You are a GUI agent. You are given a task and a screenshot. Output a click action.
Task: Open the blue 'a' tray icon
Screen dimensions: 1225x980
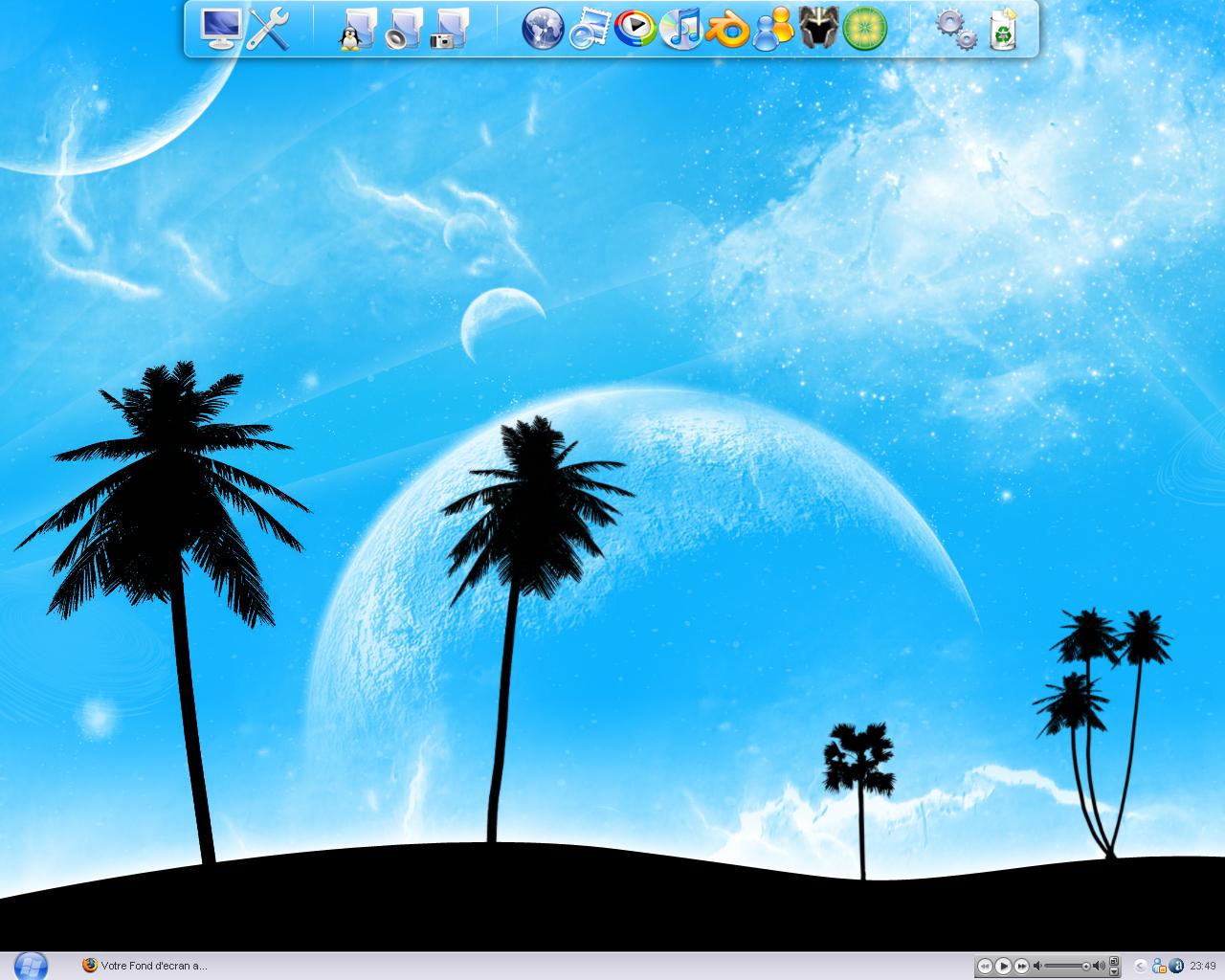click(1176, 966)
